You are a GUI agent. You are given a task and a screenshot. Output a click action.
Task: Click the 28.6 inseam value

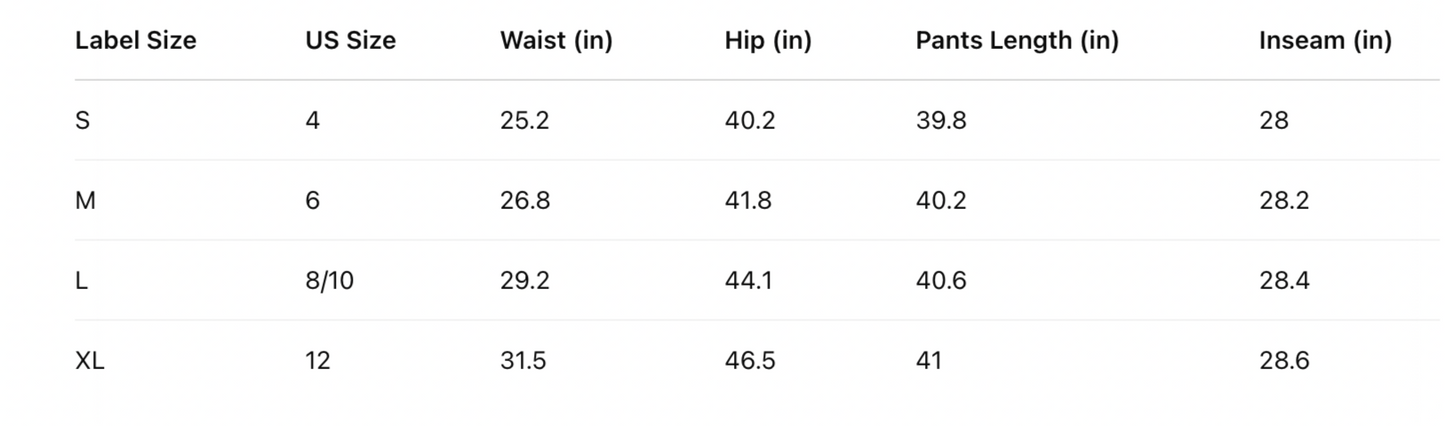(1284, 361)
